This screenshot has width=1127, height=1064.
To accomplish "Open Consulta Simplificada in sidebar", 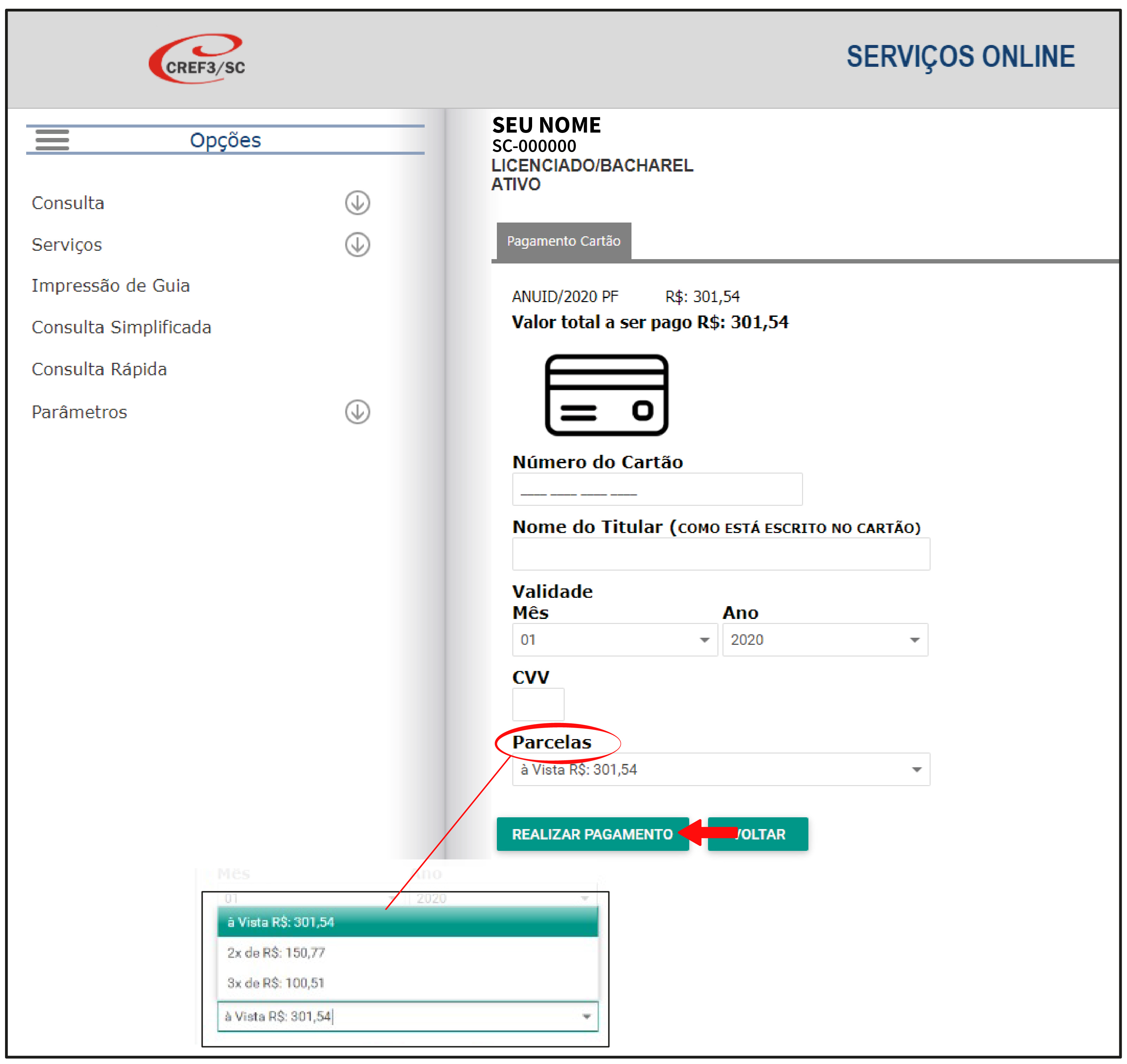I will [x=122, y=328].
